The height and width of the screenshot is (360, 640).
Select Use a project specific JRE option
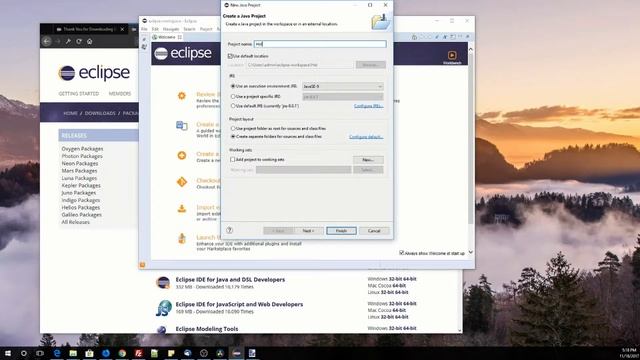[x=233, y=96]
